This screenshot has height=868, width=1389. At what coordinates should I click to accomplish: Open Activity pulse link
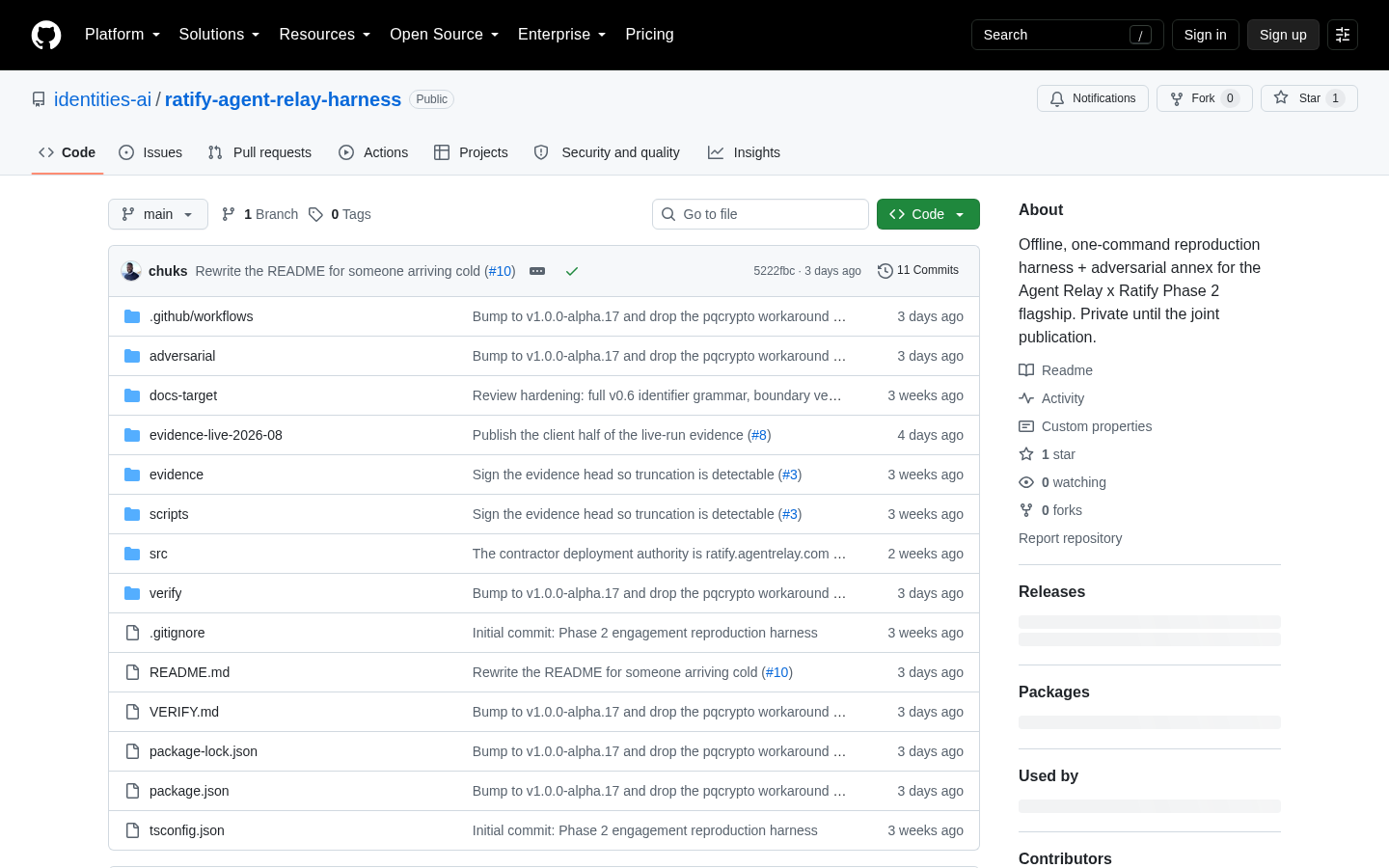(1051, 398)
